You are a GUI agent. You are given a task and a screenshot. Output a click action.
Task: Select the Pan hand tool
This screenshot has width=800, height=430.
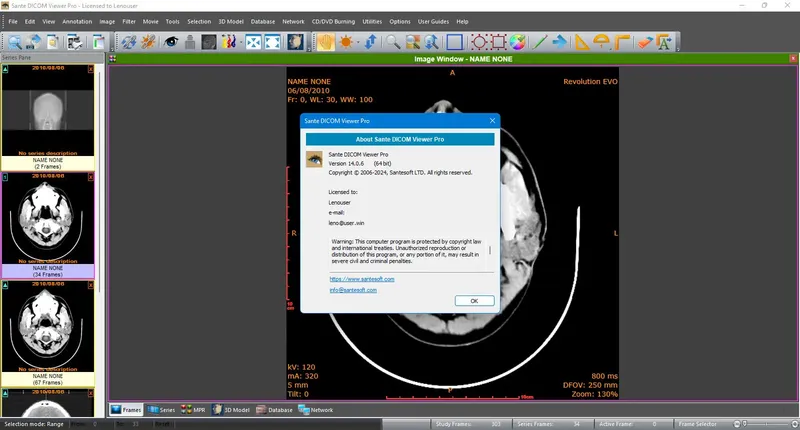[x=325, y=42]
